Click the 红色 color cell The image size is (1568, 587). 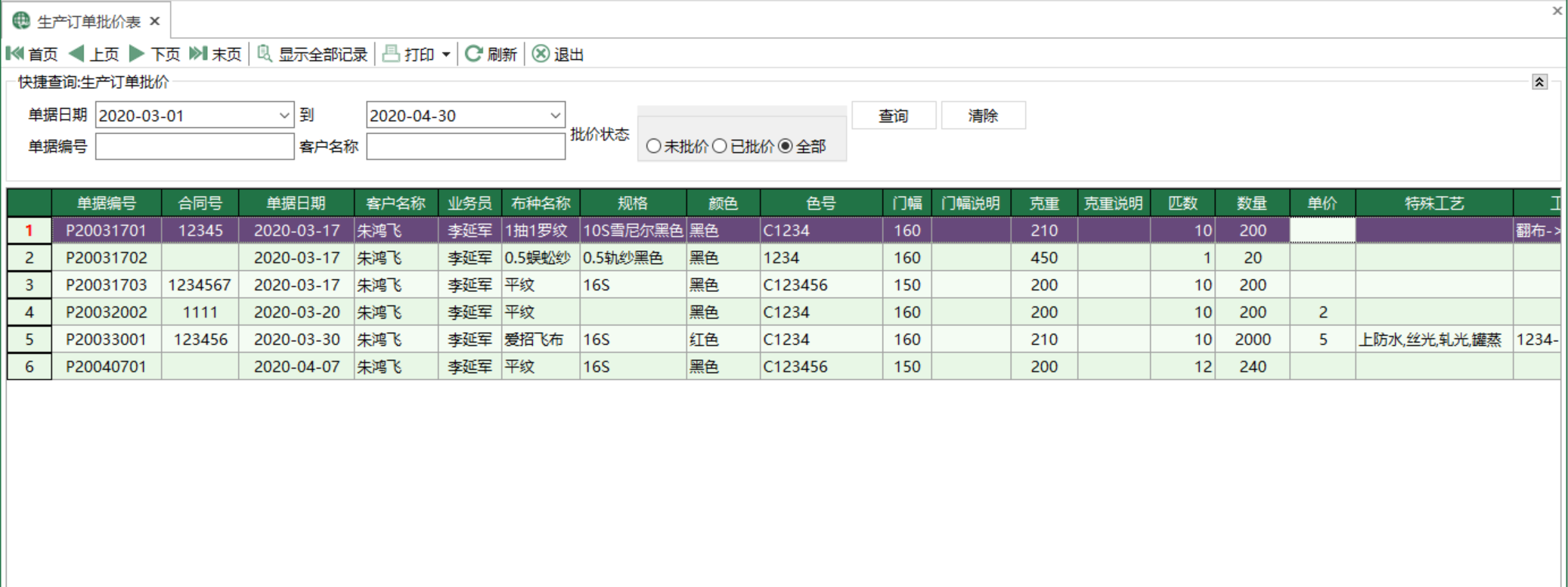[x=724, y=339]
